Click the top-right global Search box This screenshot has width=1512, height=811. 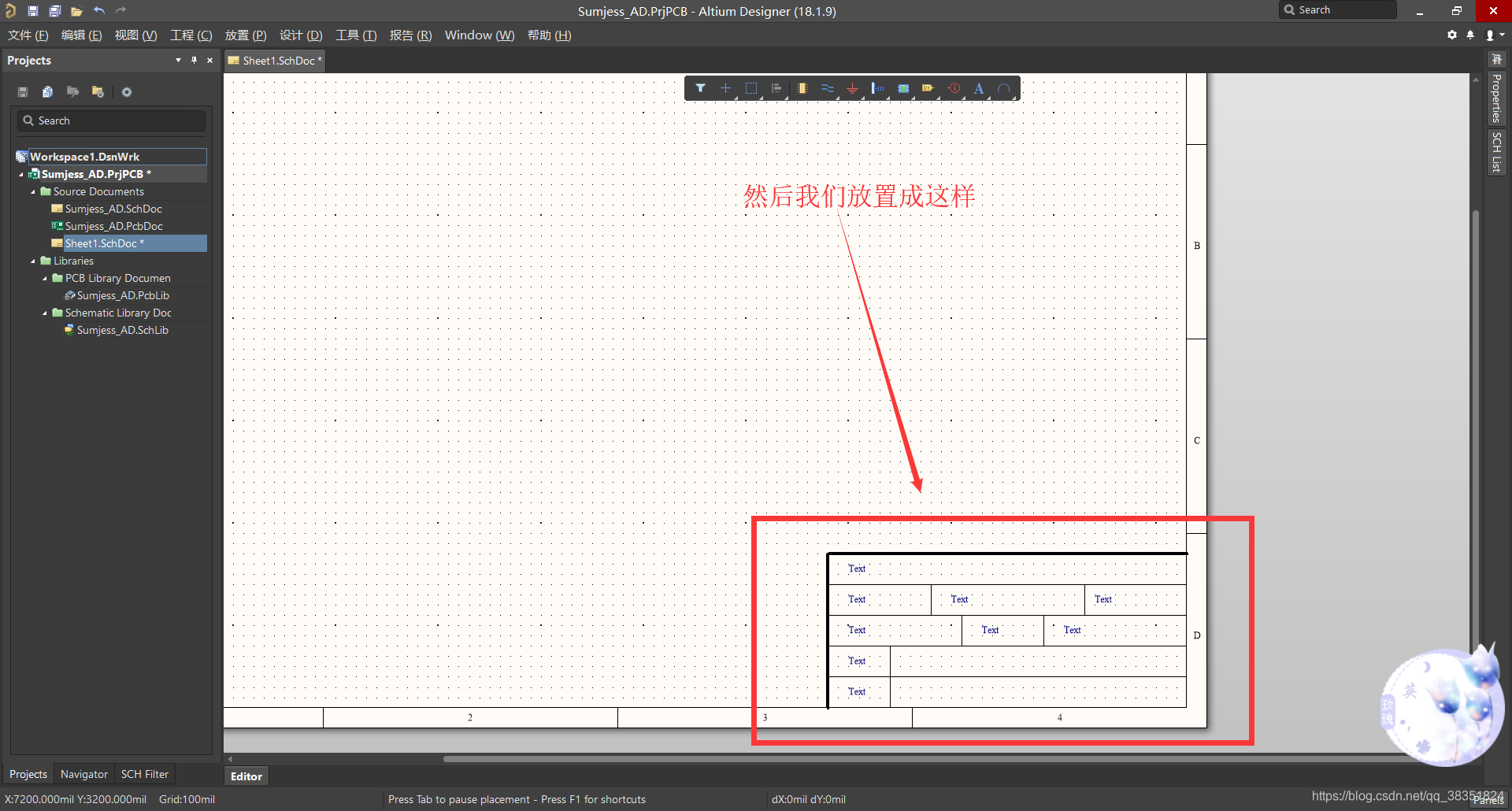[1337, 10]
